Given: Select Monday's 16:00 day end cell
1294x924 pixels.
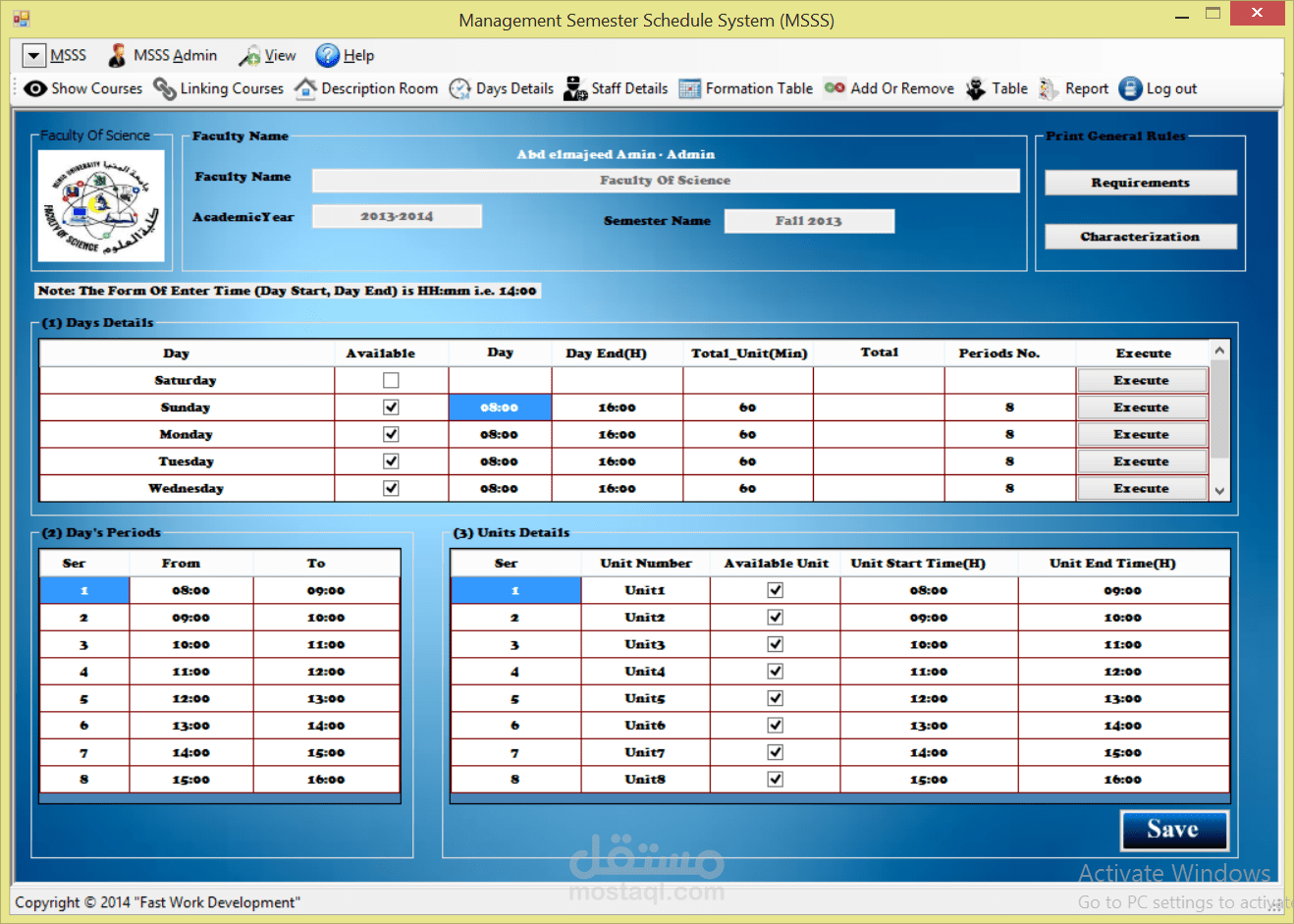Looking at the screenshot, I should coord(618,434).
